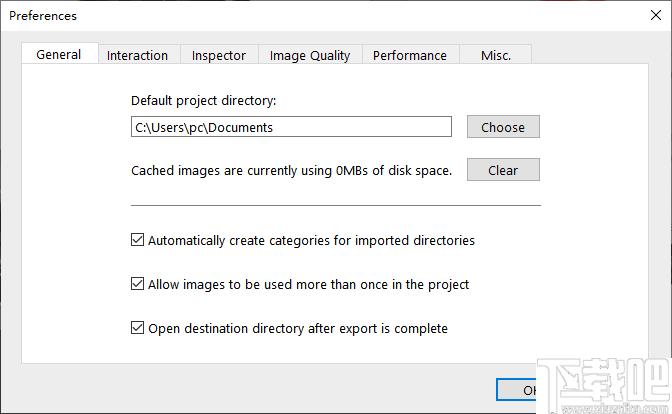
Task: Switch to the General tab
Action: [x=59, y=55]
